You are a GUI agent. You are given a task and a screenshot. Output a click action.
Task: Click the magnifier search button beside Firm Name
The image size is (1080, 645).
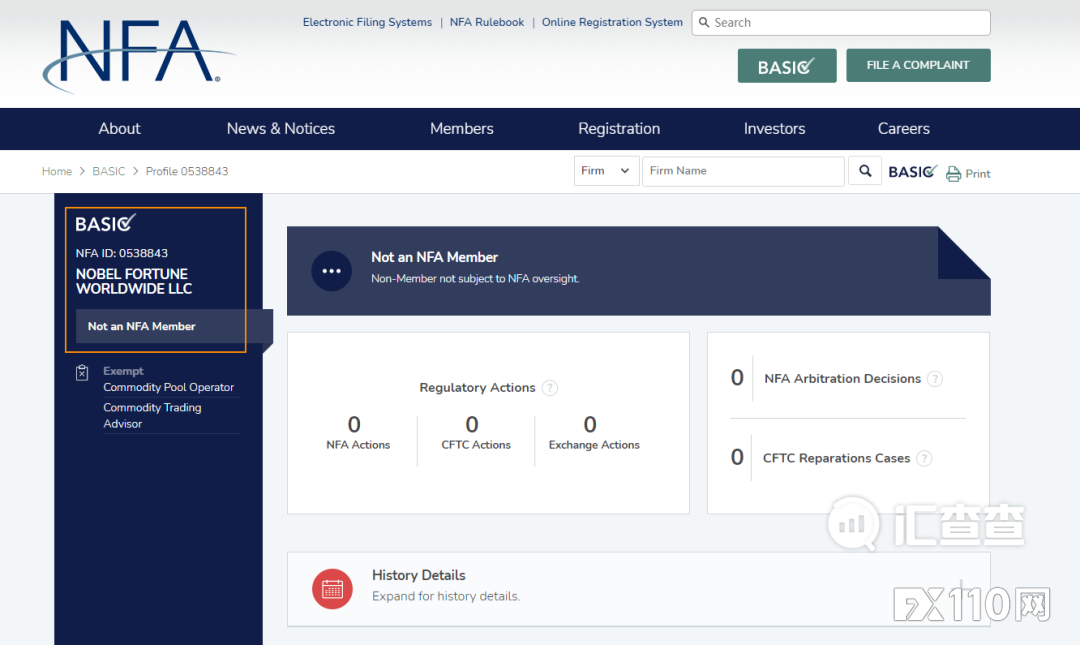(865, 171)
